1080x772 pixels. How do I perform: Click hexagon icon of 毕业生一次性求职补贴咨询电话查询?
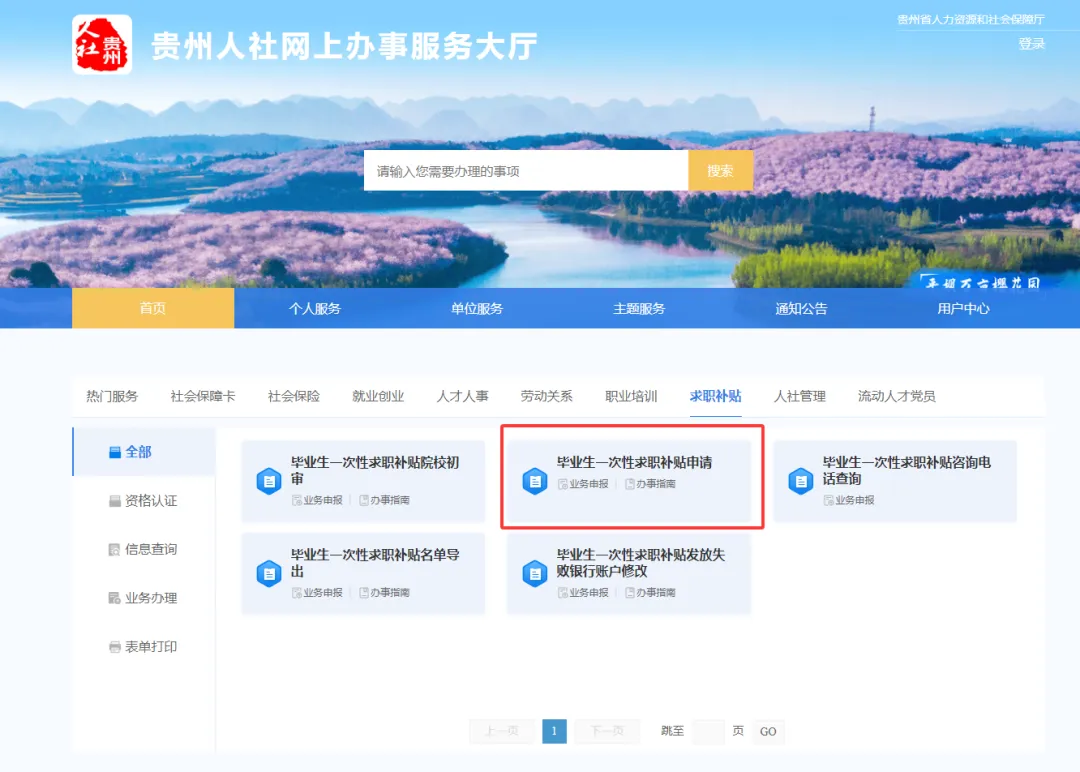(800, 481)
